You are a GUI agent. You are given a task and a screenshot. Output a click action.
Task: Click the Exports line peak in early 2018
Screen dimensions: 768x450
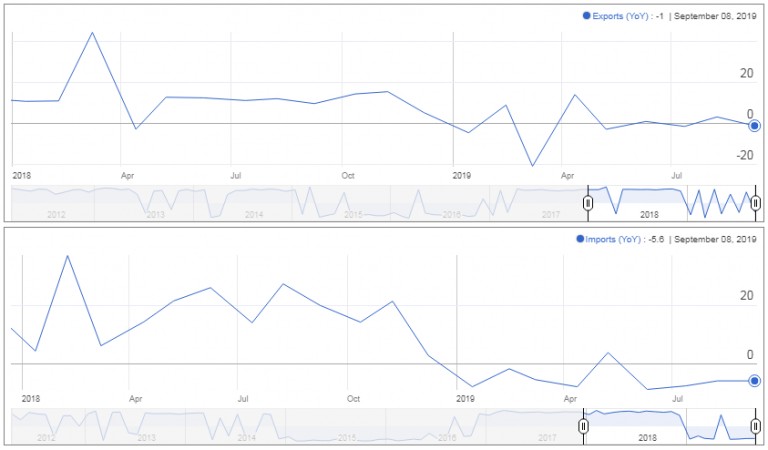(x=92, y=32)
